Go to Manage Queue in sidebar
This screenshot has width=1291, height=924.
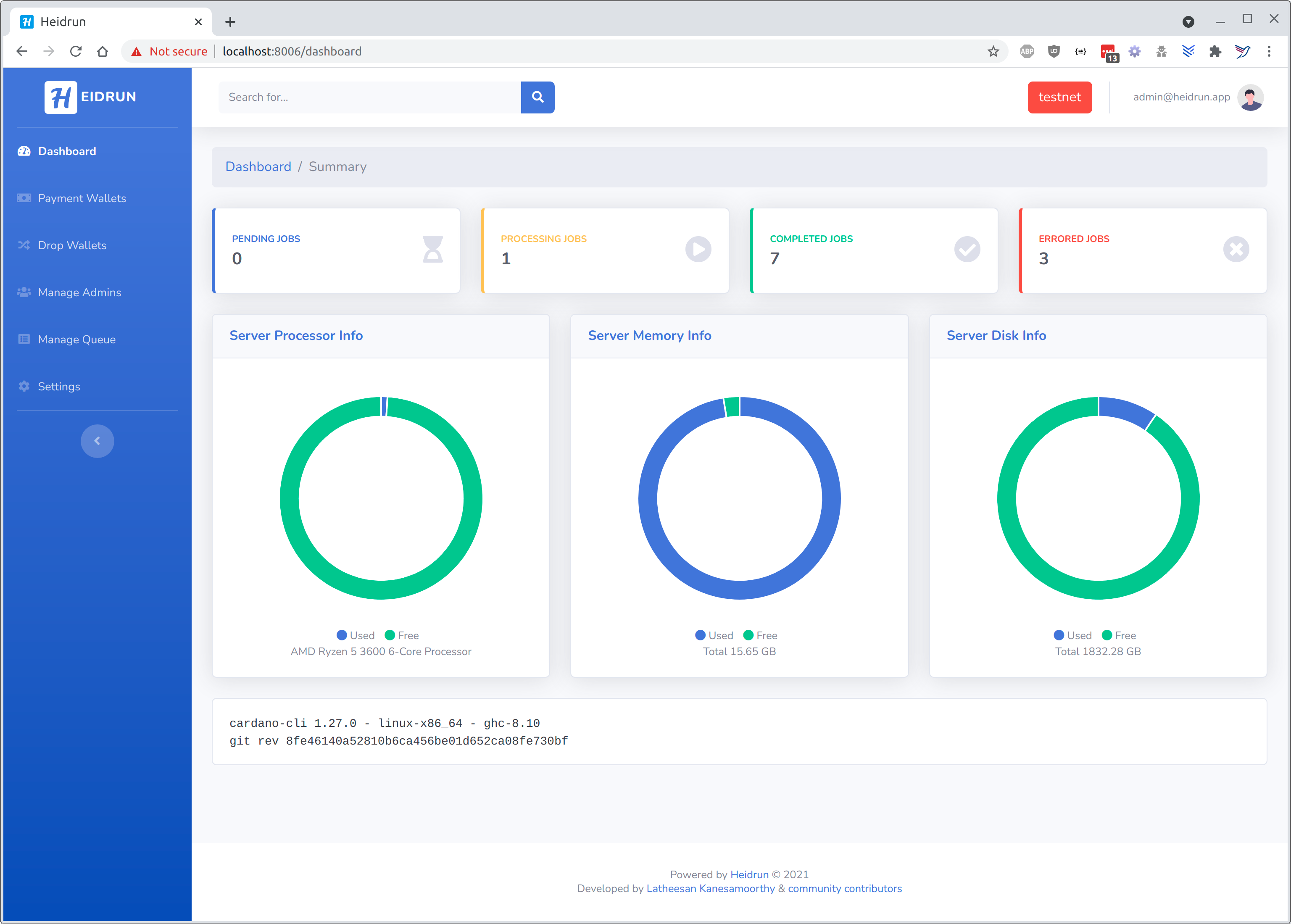[77, 339]
